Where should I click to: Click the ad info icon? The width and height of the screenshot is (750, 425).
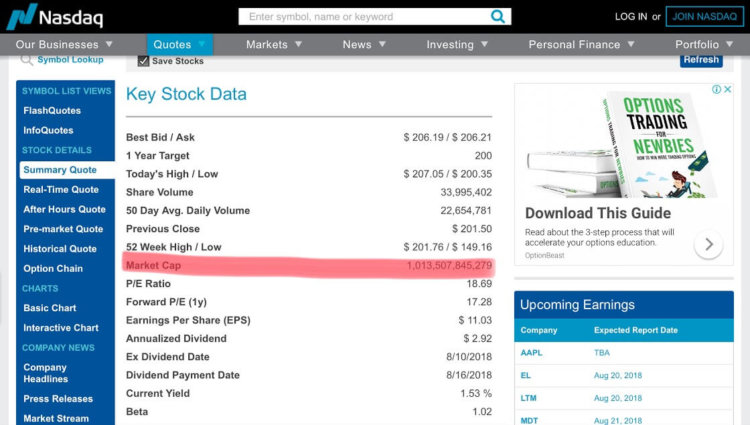coord(717,89)
